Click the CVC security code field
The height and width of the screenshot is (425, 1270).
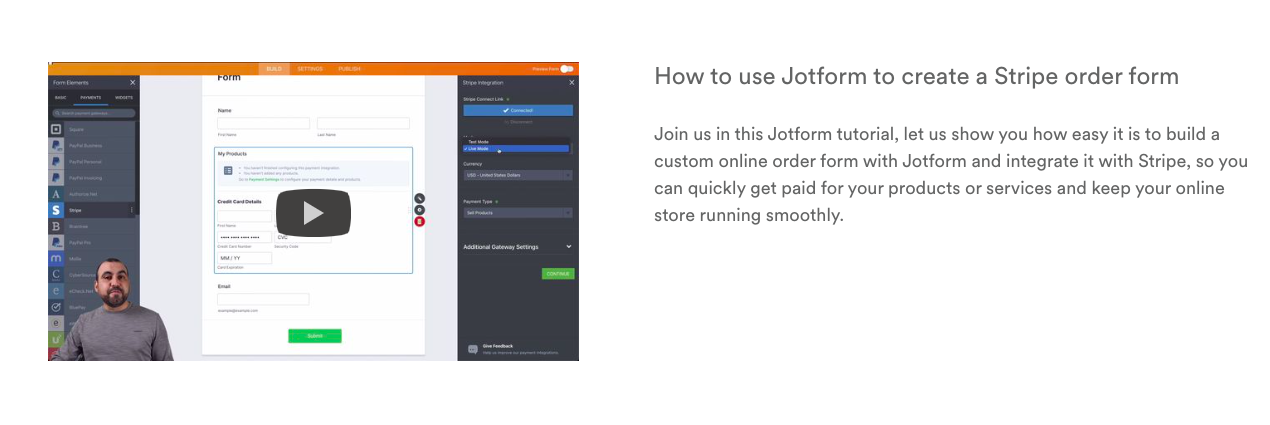[x=302, y=237]
